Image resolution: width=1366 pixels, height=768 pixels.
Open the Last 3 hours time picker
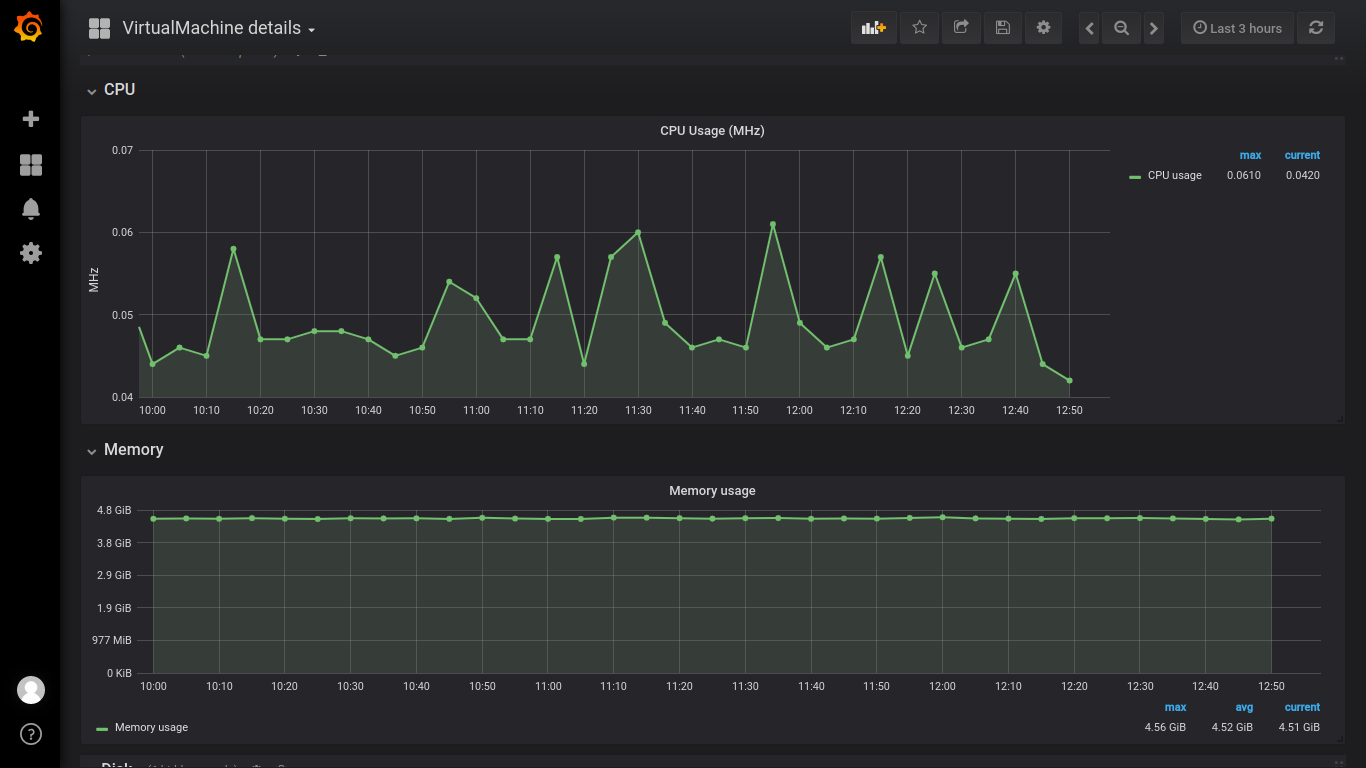[x=1237, y=28]
